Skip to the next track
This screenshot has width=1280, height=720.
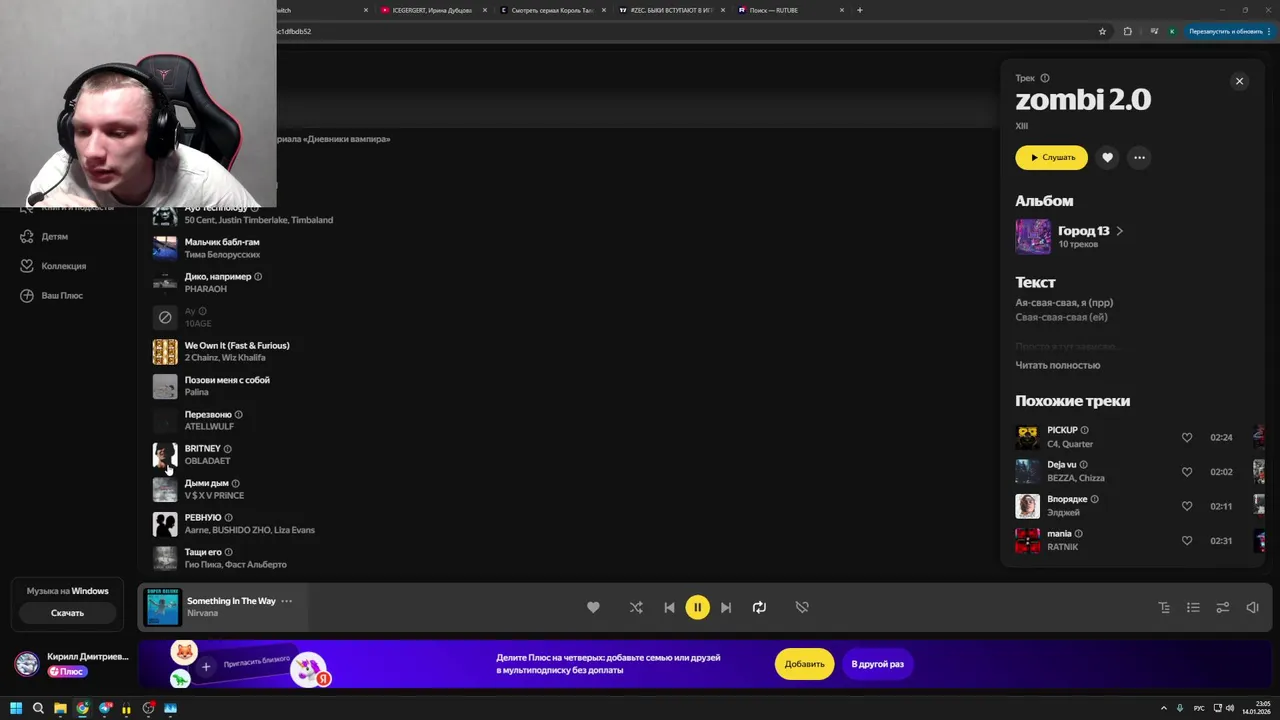pyautogui.click(x=726, y=607)
